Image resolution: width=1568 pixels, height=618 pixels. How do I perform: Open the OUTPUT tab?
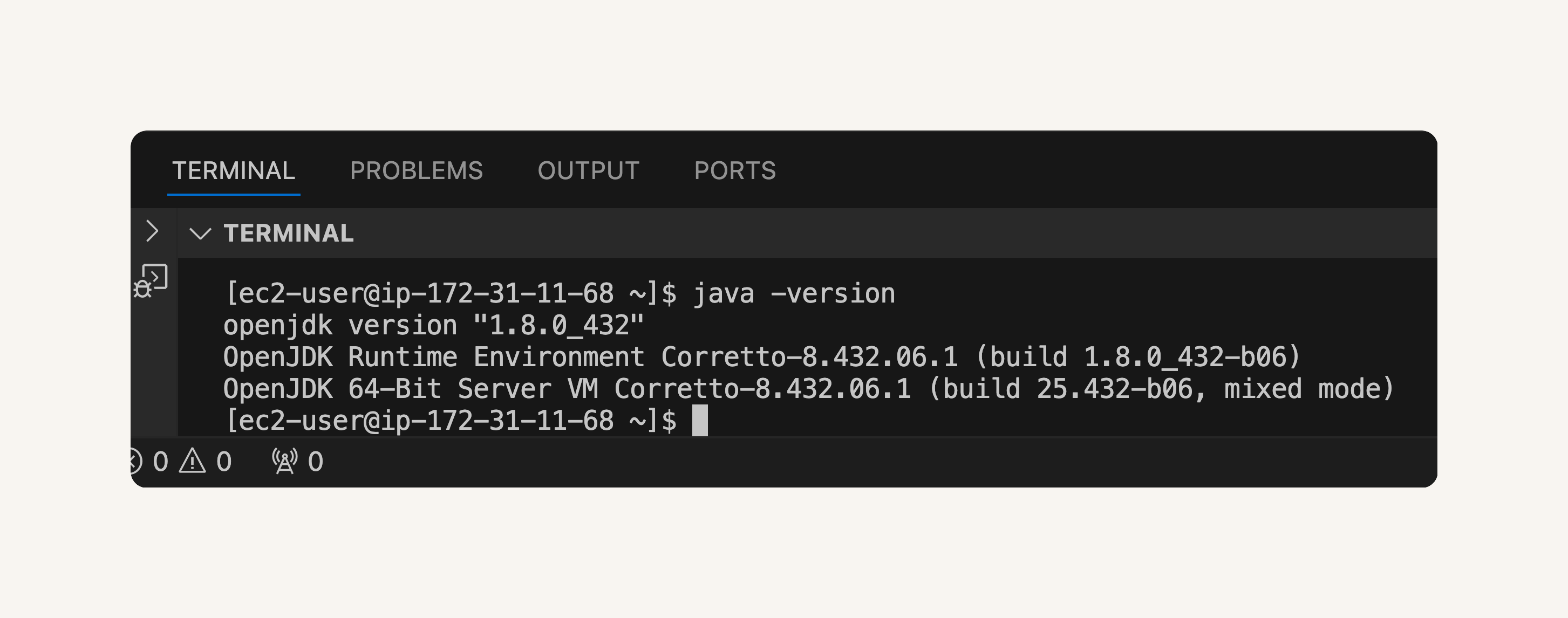coord(588,171)
